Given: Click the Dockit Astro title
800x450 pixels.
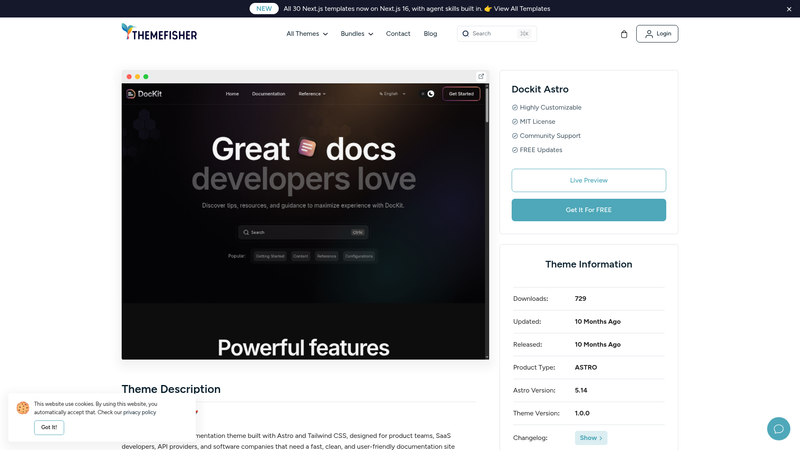Looking at the screenshot, I should coord(540,89).
